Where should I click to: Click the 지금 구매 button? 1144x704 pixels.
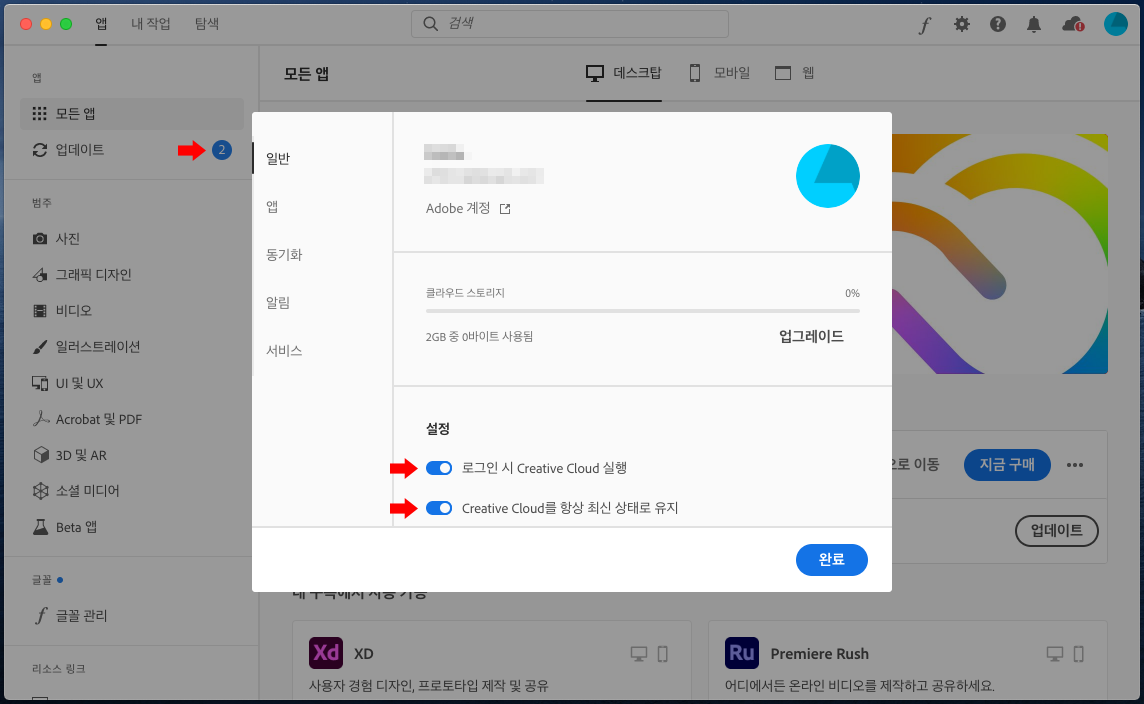[1007, 465]
